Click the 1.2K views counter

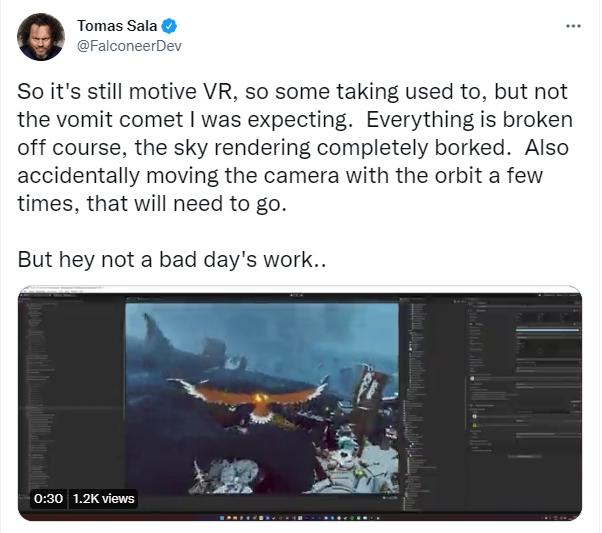coord(104,498)
